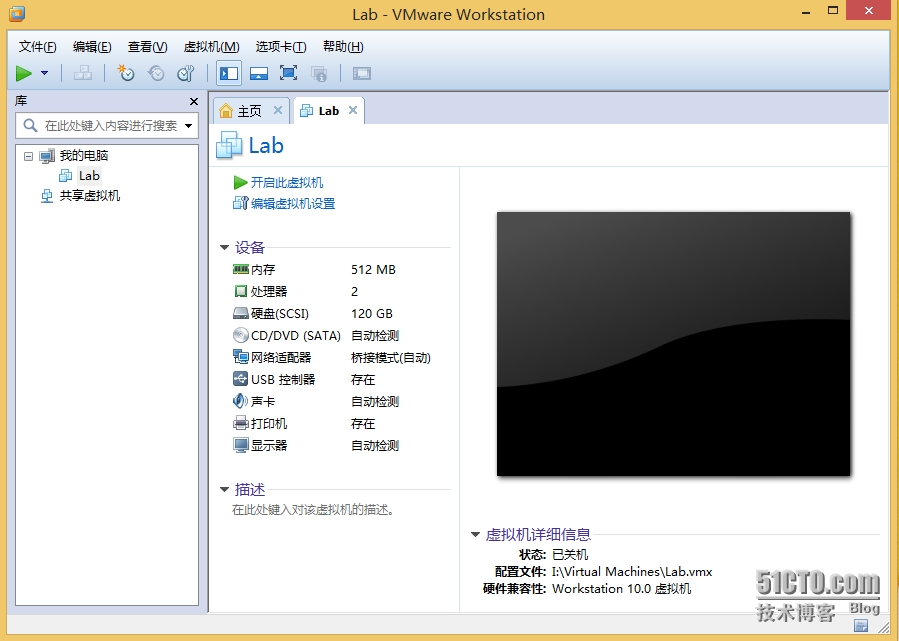Toggle the thumbnail bar view icon
Image resolution: width=899 pixels, height=641 pixels.
(259, 73)
